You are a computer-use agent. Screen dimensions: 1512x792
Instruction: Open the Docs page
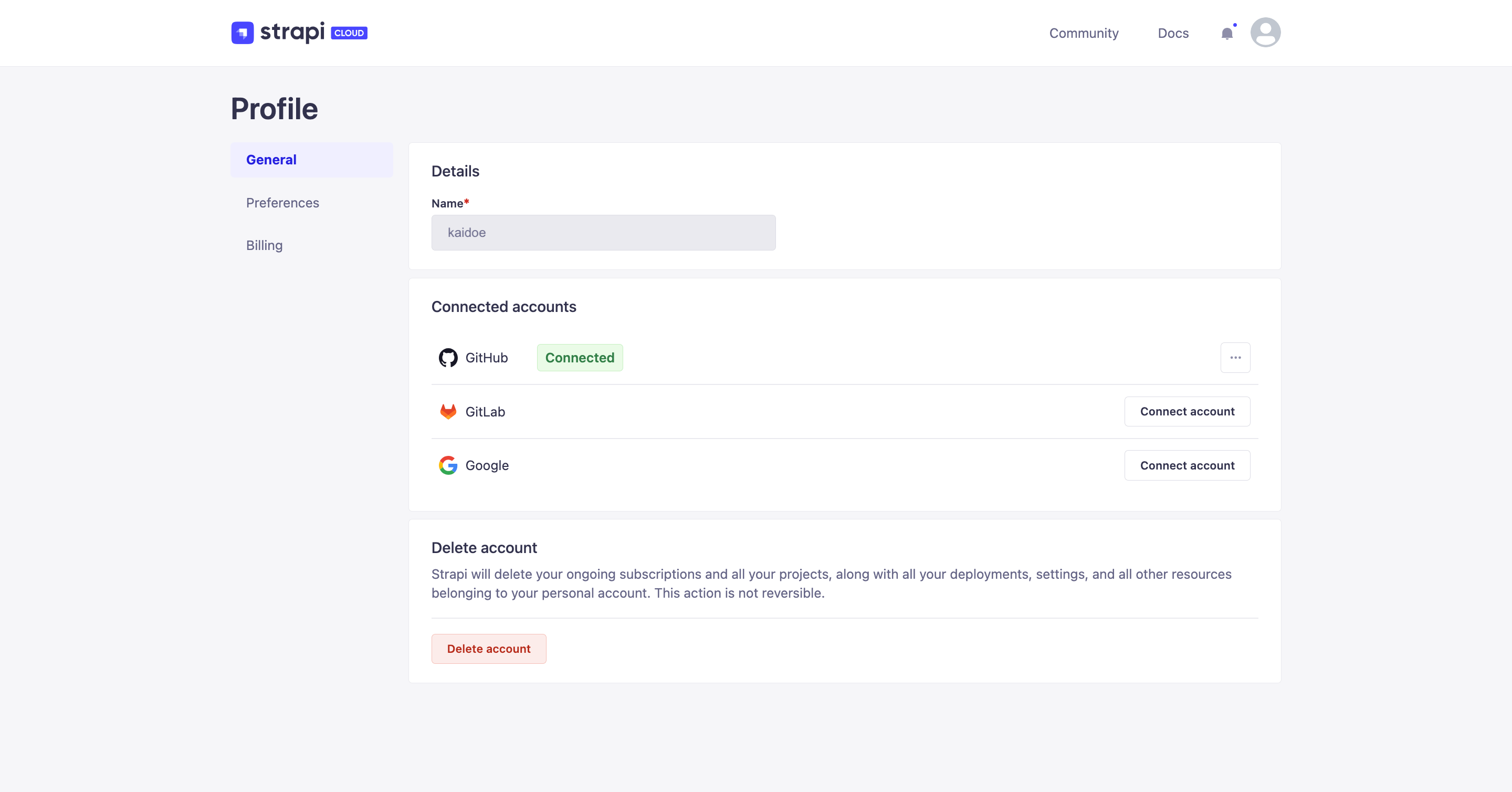coord(1173,33)
